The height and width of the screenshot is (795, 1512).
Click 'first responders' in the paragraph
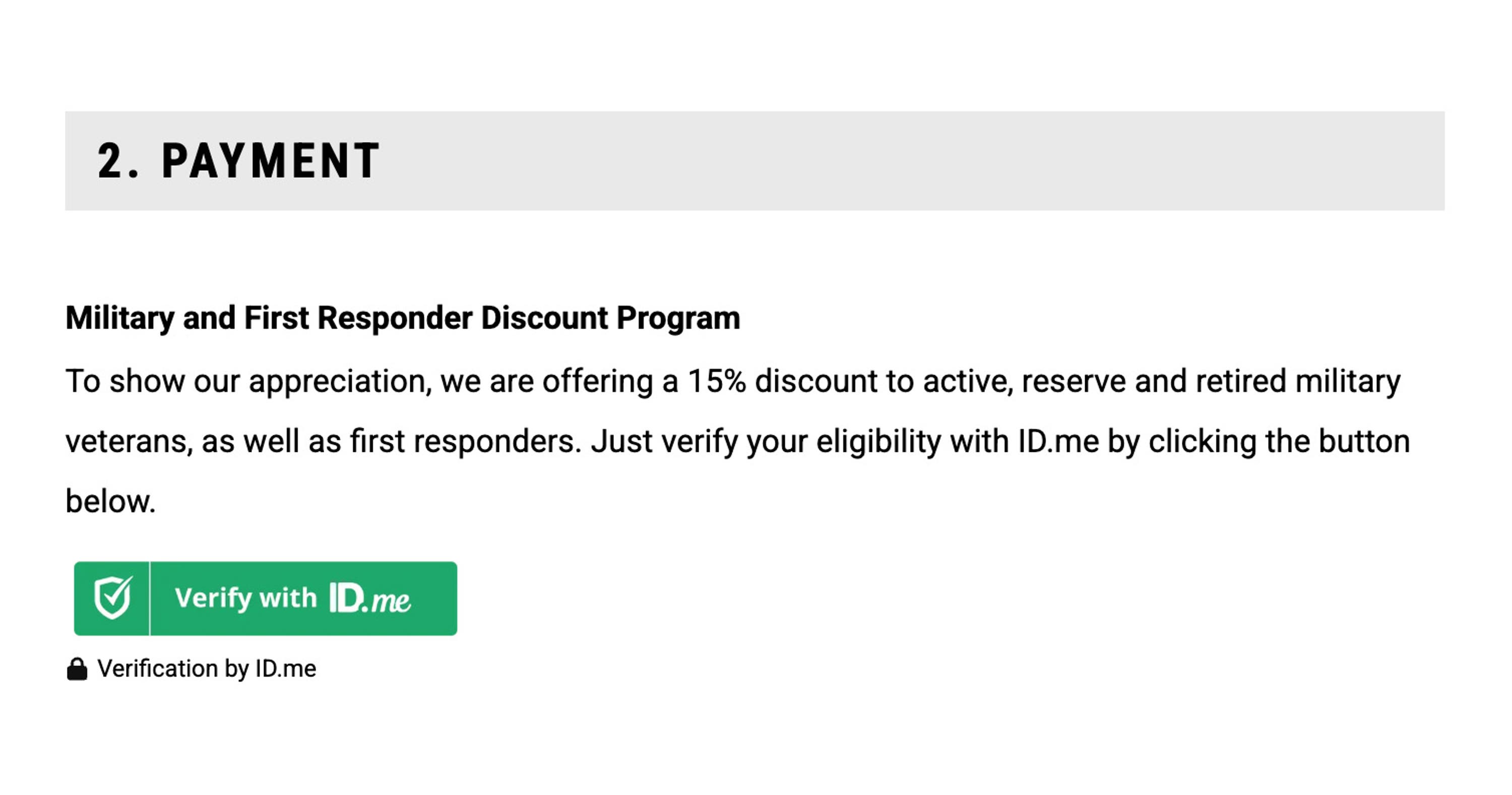(x=465, y=442)
